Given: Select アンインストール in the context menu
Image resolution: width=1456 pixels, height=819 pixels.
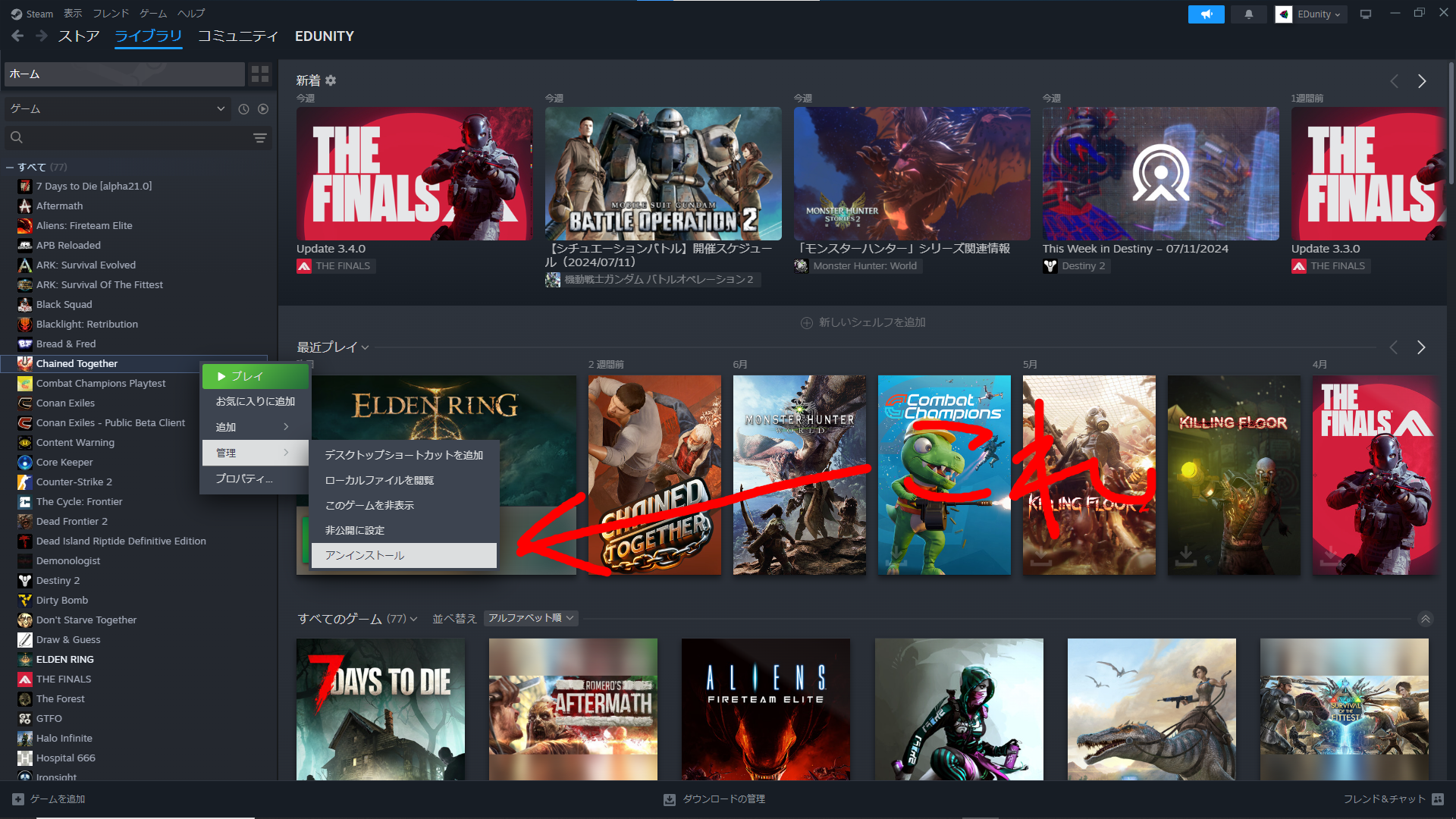Looking at the screenshot, I should [364, 555].
